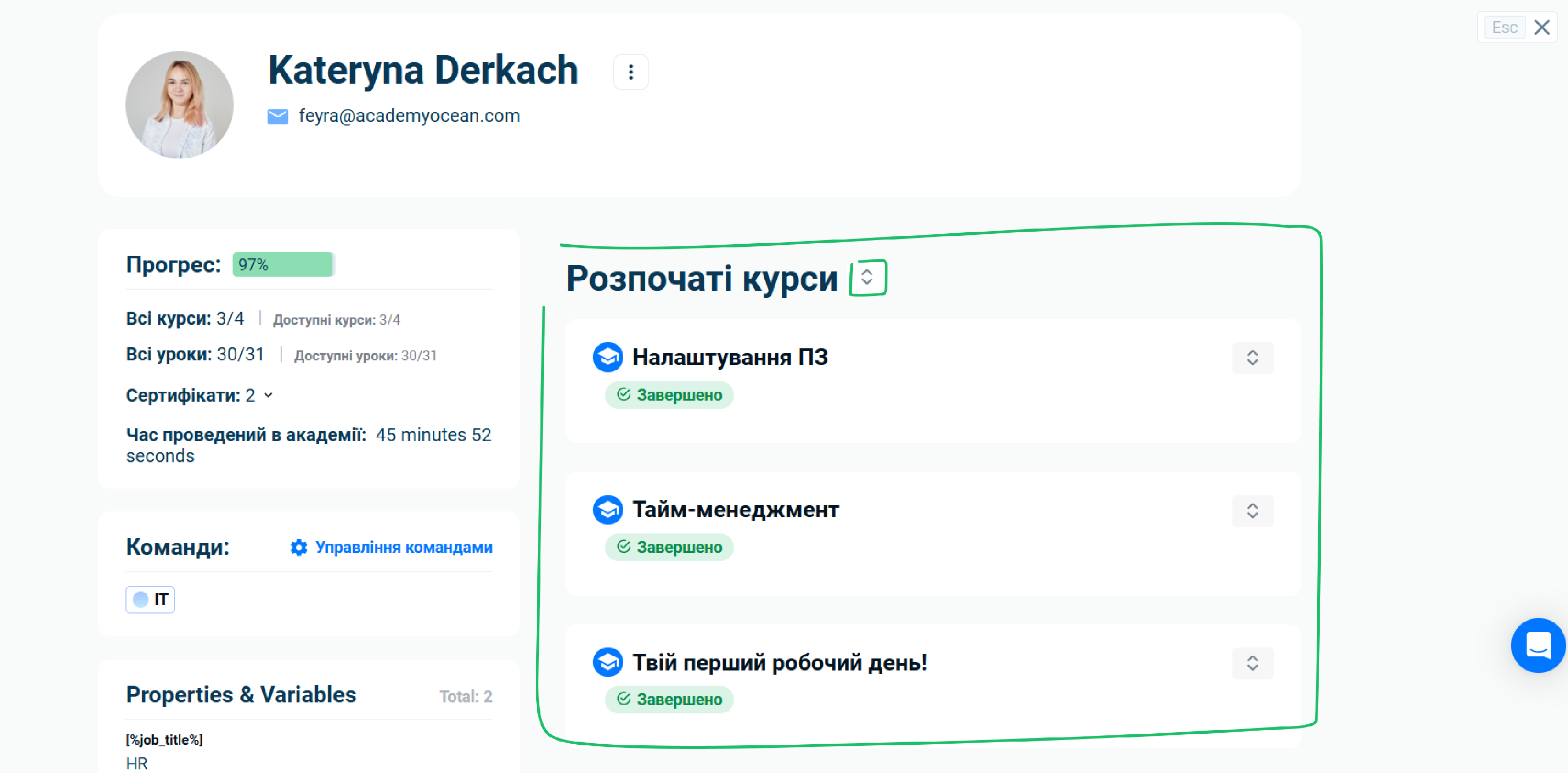This screenshot has width=1568, height=773.
Task: Click the Esc button
Action: [x=1504, y=27]
